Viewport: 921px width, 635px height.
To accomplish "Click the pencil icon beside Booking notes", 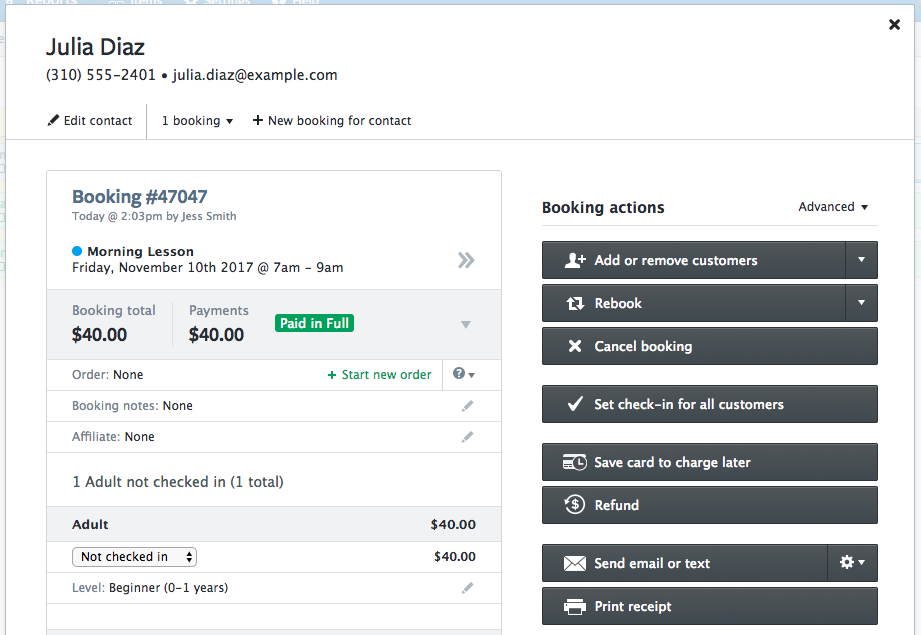I will pyautogui.click(x=467, y=406).
